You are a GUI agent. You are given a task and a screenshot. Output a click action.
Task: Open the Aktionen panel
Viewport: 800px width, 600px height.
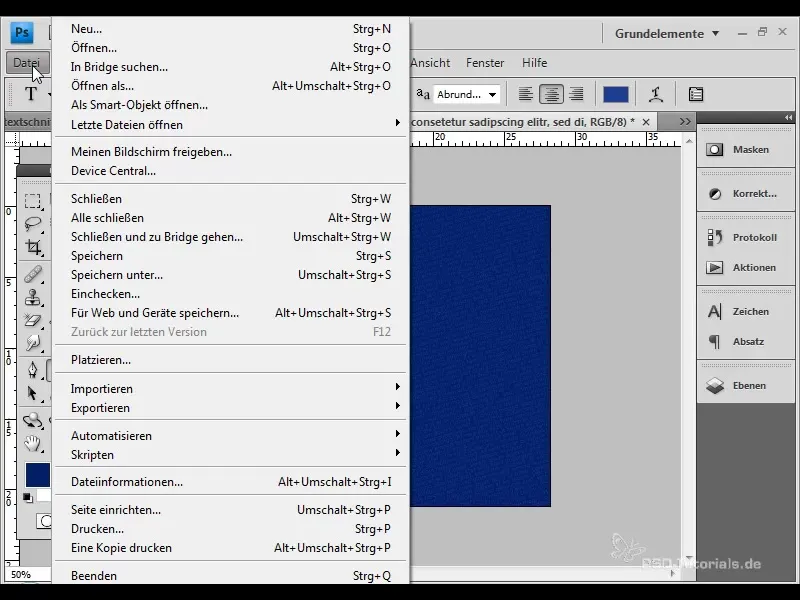pos(745,267)
